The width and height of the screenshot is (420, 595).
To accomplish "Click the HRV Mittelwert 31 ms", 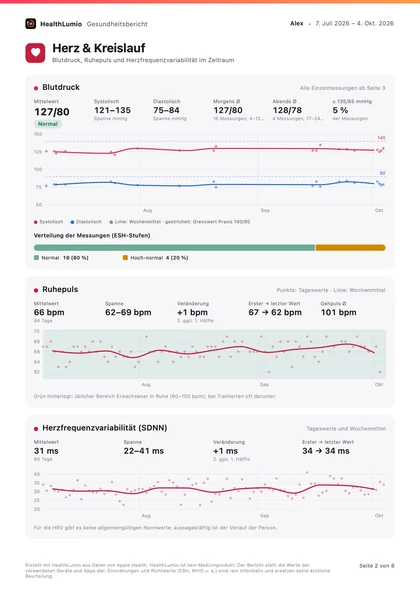I will pos(46,451).
